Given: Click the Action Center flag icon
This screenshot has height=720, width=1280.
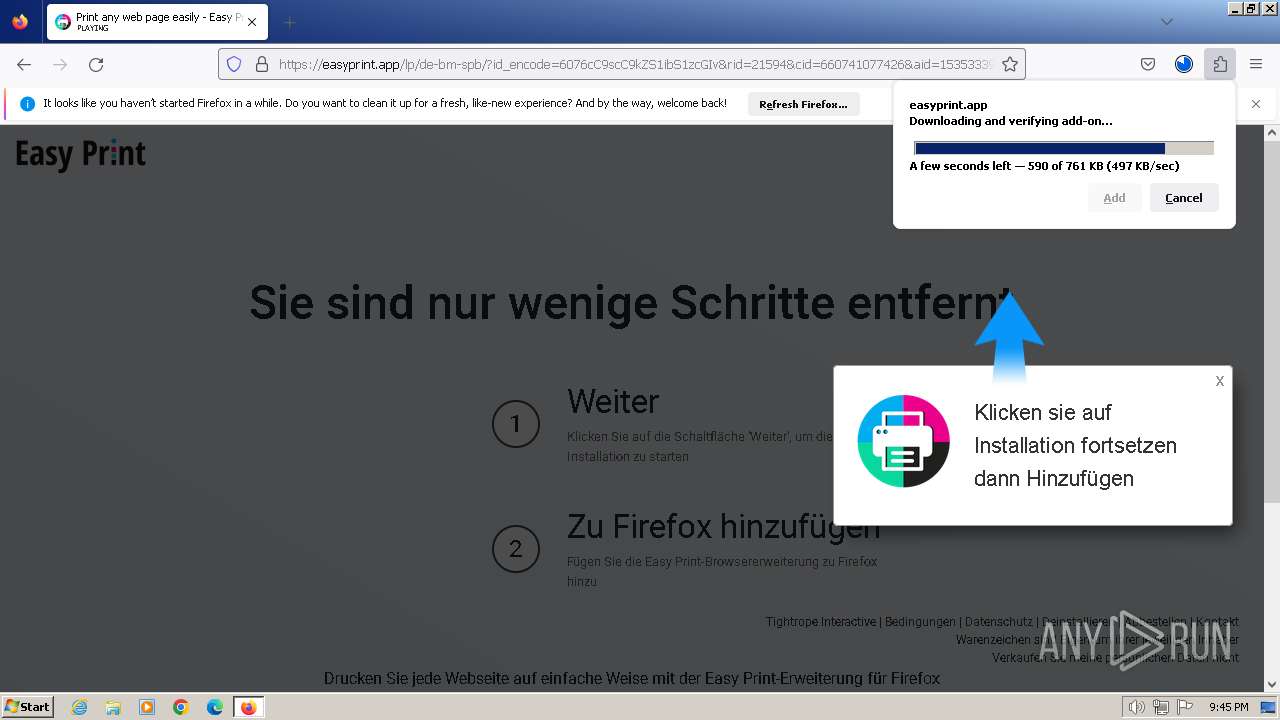Looking at the screenshot, I should 1185,707.
